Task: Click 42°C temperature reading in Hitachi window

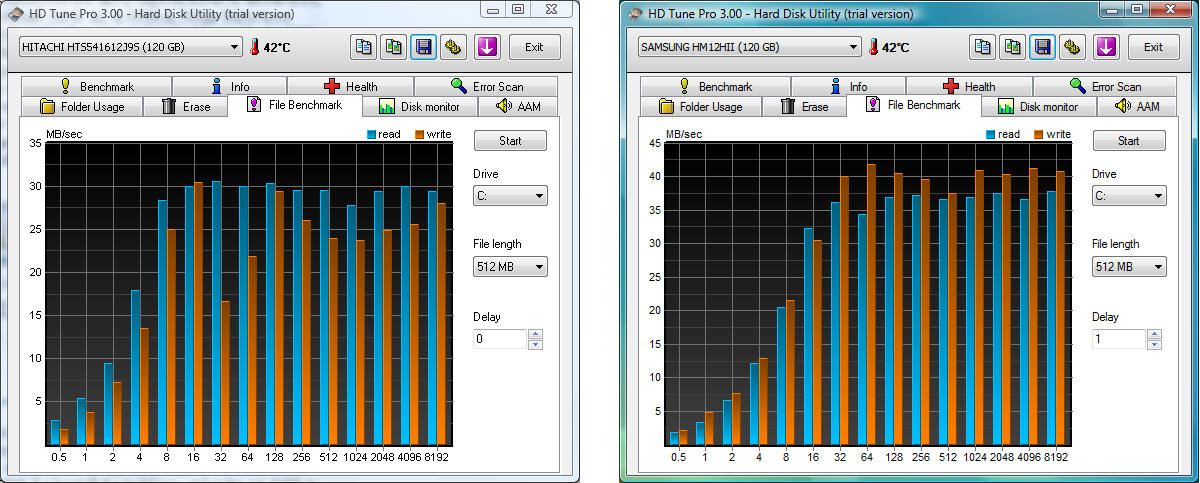Action: pos(278,47)
